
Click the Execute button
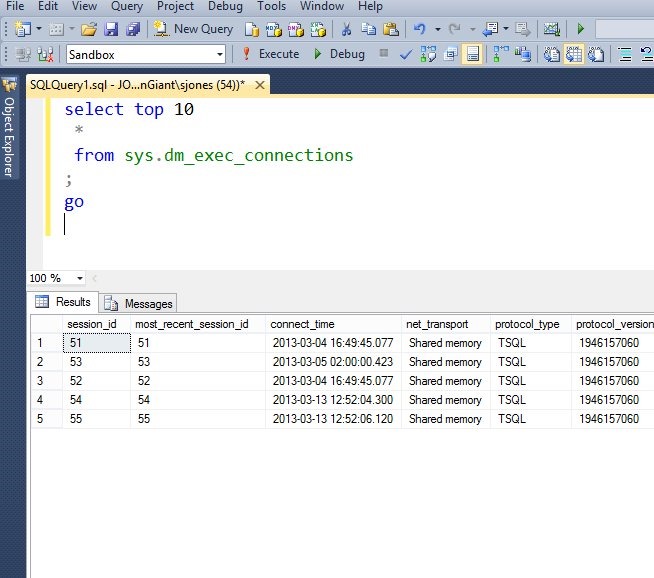pos(270,54)
